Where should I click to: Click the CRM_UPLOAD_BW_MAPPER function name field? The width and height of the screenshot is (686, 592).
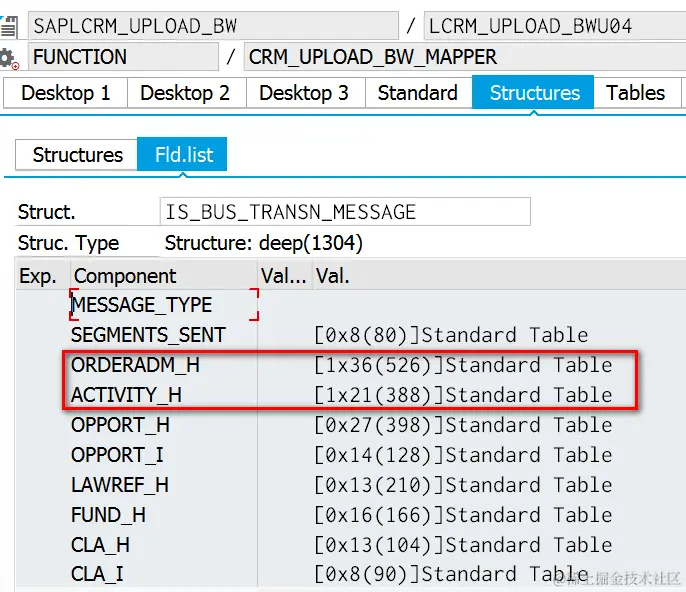[465, 57]
